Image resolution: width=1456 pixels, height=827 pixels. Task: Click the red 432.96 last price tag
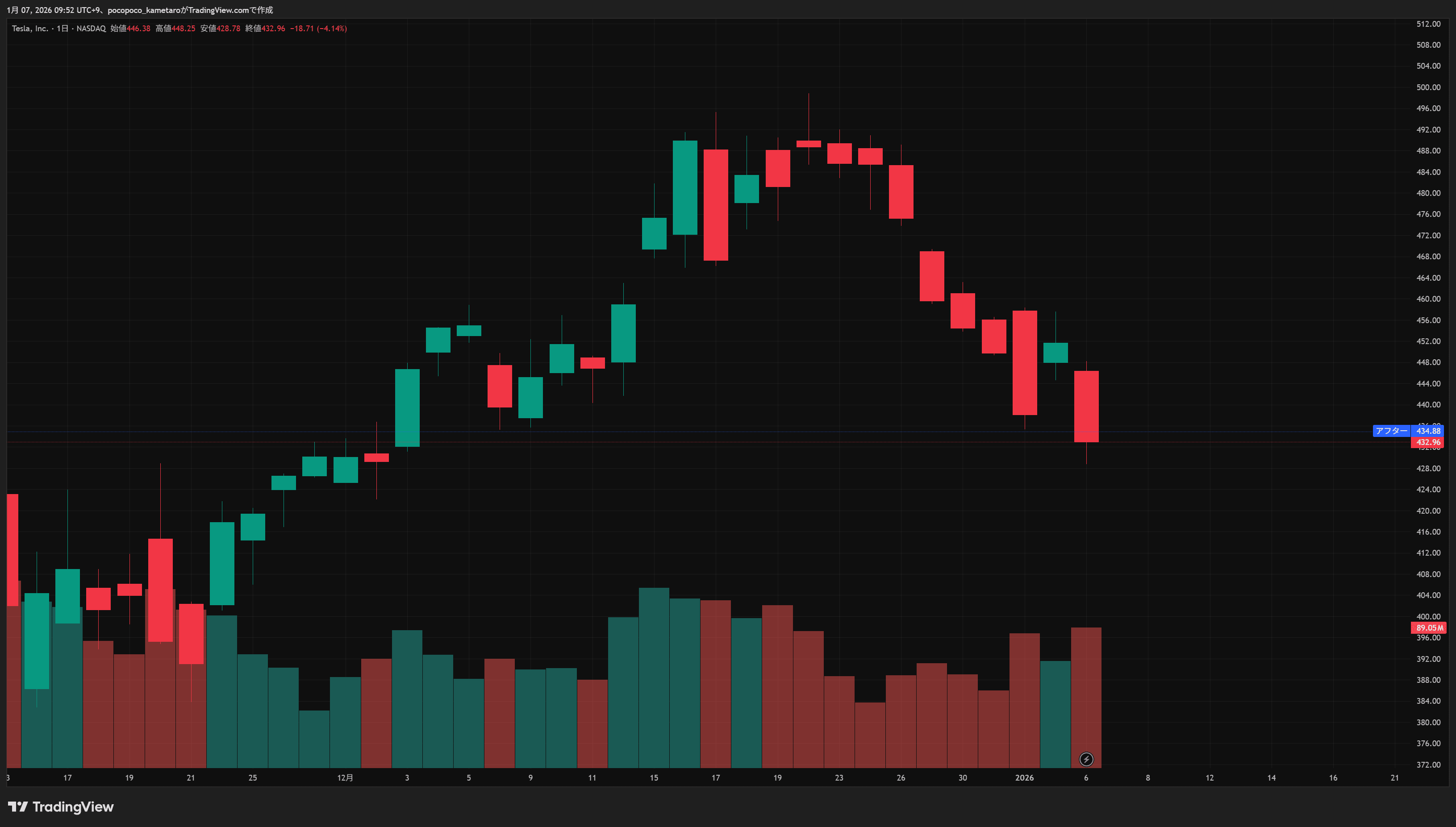pos(1427,442)
